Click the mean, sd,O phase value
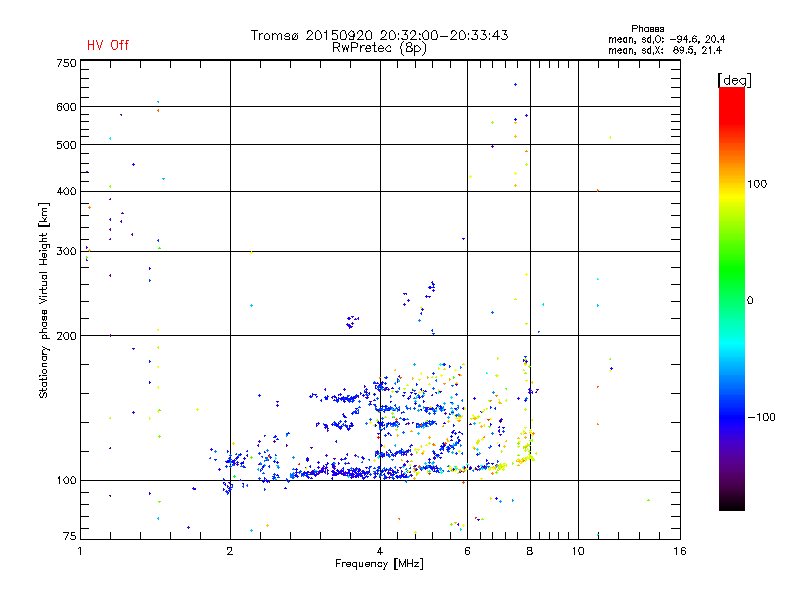 [666, 39]
